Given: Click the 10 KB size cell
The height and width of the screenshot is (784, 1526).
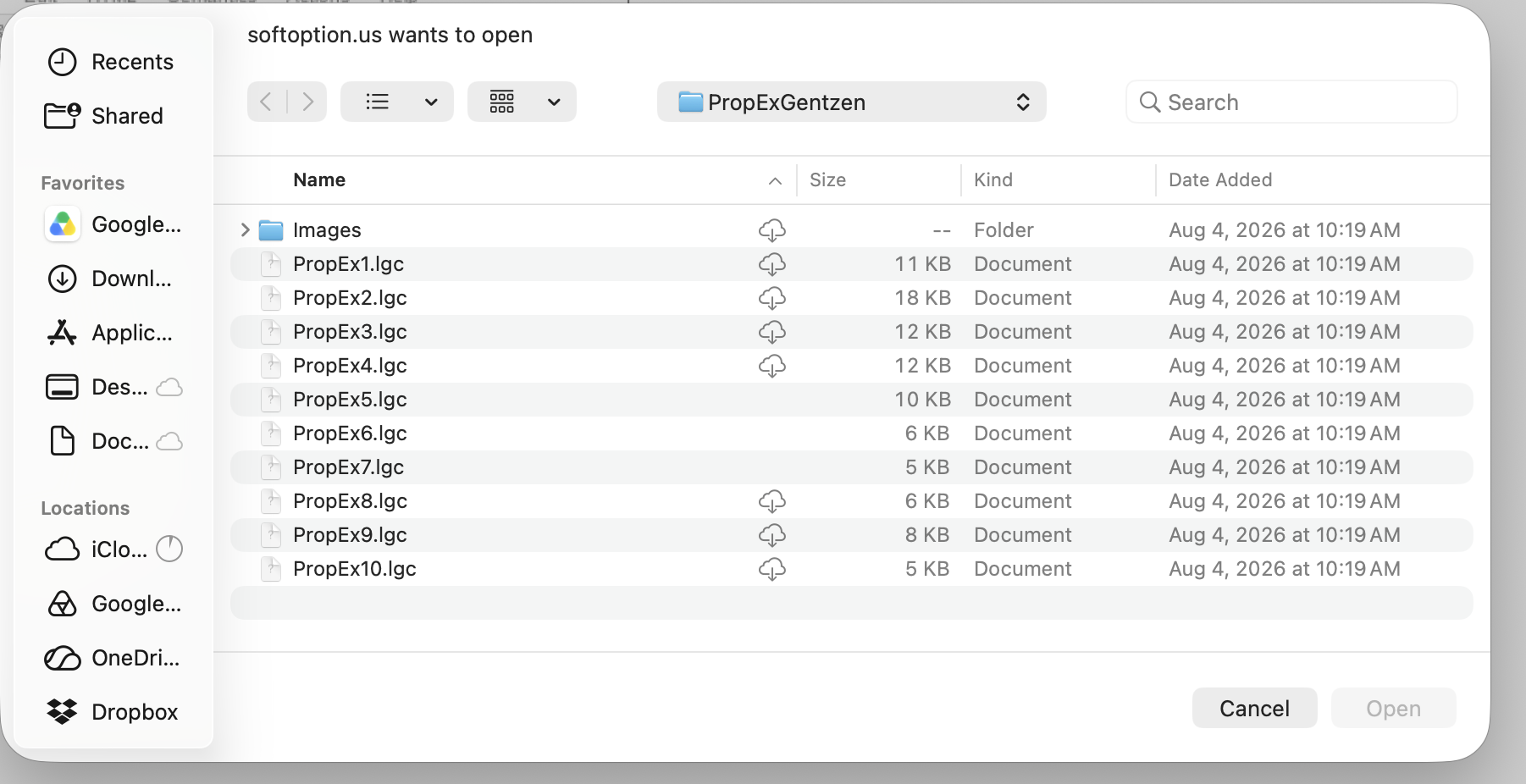Looking at the screenshot, I should pyautogui.click(x=923, y=400).
